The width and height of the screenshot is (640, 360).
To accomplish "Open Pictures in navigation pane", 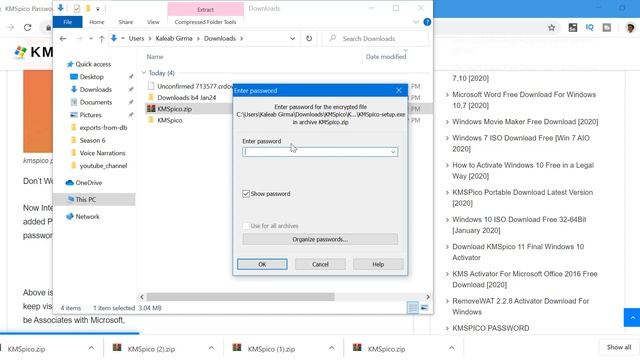I will click(90, 115).
